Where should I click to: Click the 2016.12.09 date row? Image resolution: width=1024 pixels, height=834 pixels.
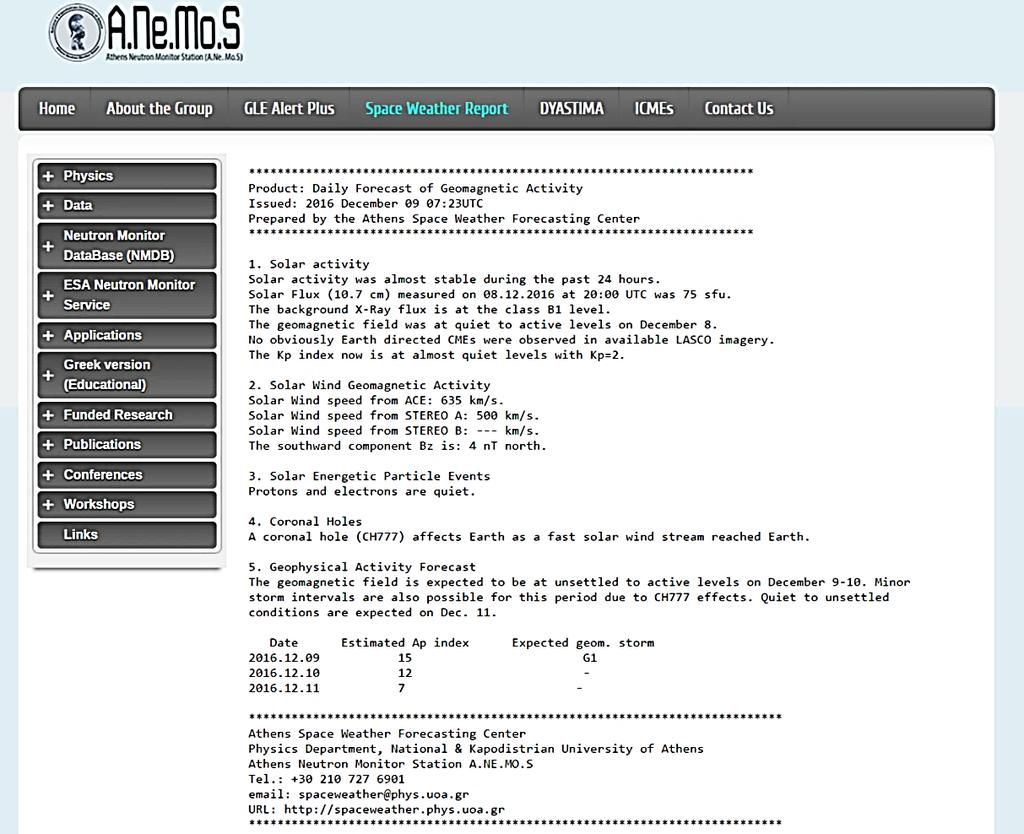pyautogui.click(x=284, y=658)
